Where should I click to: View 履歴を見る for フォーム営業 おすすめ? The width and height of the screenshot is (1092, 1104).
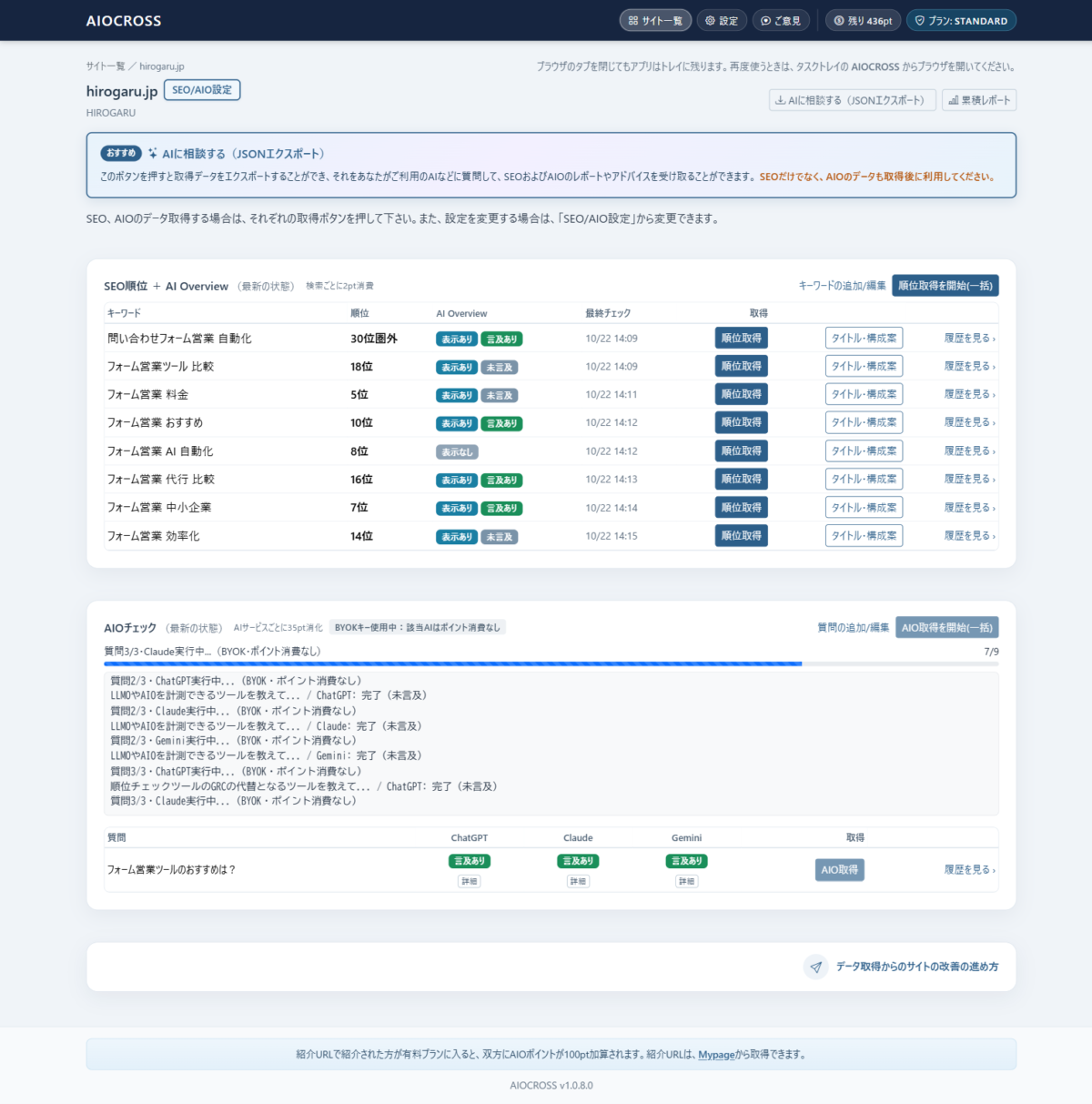click(x=969, y=423)
